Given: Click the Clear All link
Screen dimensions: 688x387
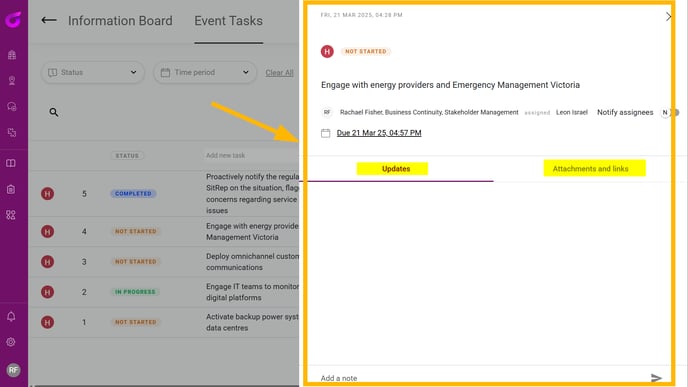Looking at the screenshot, I should tap(279, 73).
